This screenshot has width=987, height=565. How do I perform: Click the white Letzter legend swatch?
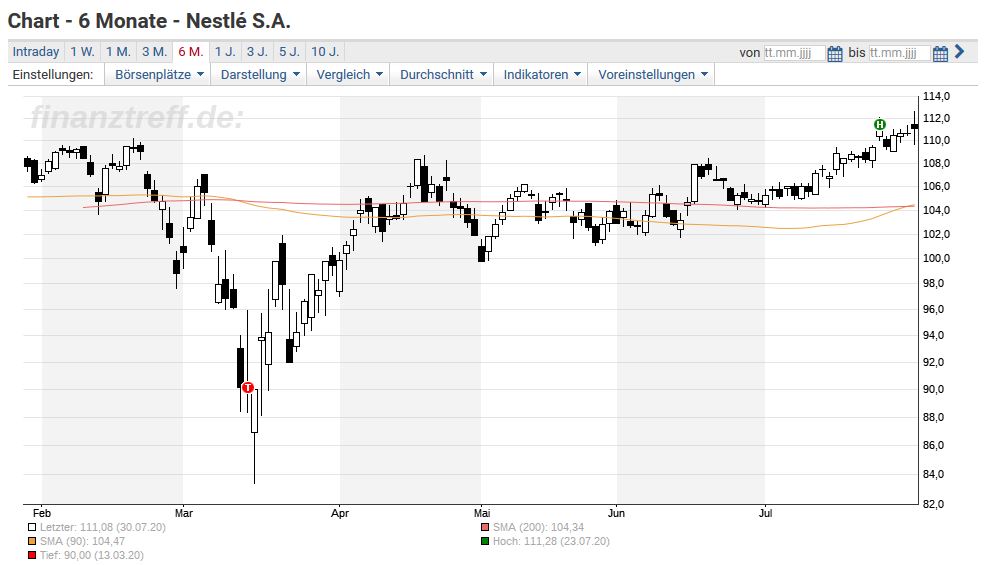(x=32, y=527)
